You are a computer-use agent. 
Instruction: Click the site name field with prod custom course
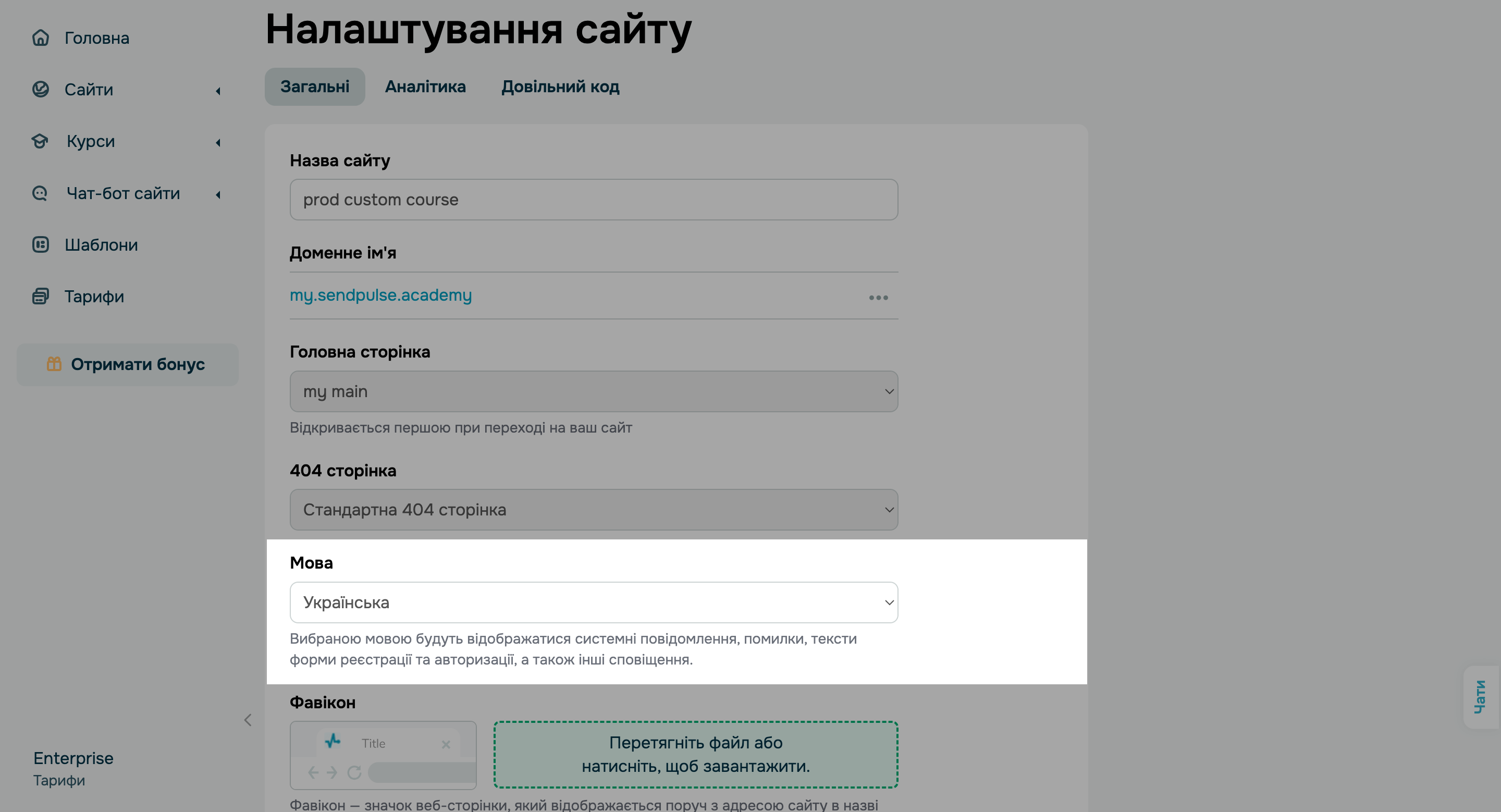coord(593,199)
